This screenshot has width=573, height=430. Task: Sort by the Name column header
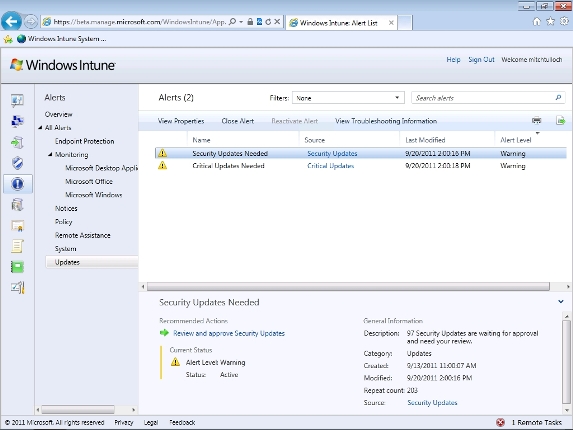201,140
